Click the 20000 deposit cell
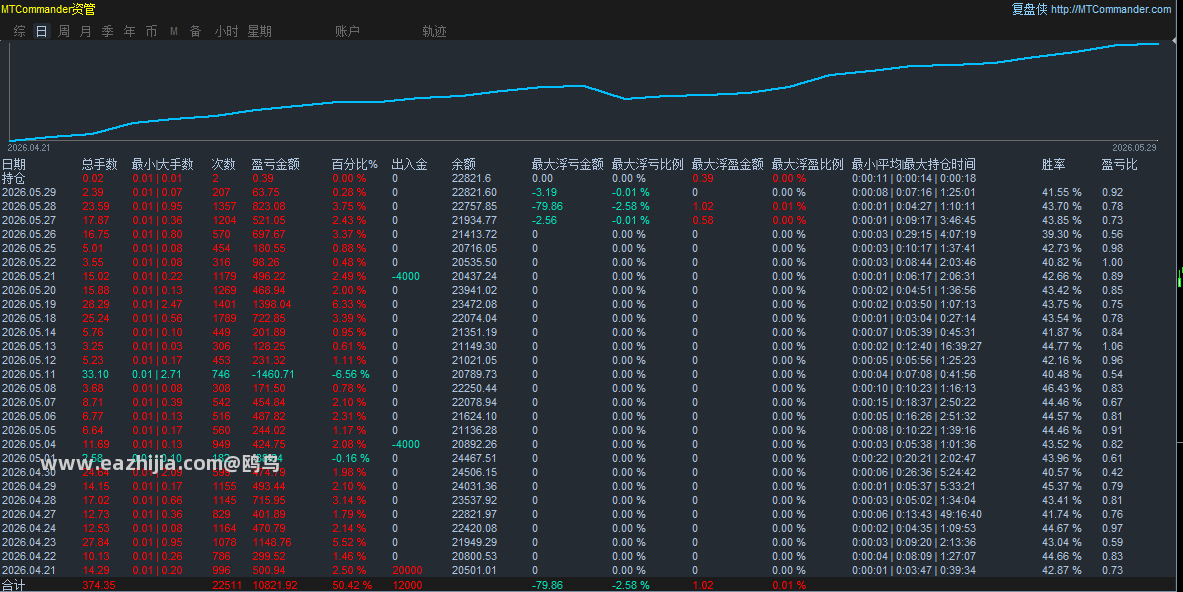This screenshot has height=592, width=1183. (407, 570)
